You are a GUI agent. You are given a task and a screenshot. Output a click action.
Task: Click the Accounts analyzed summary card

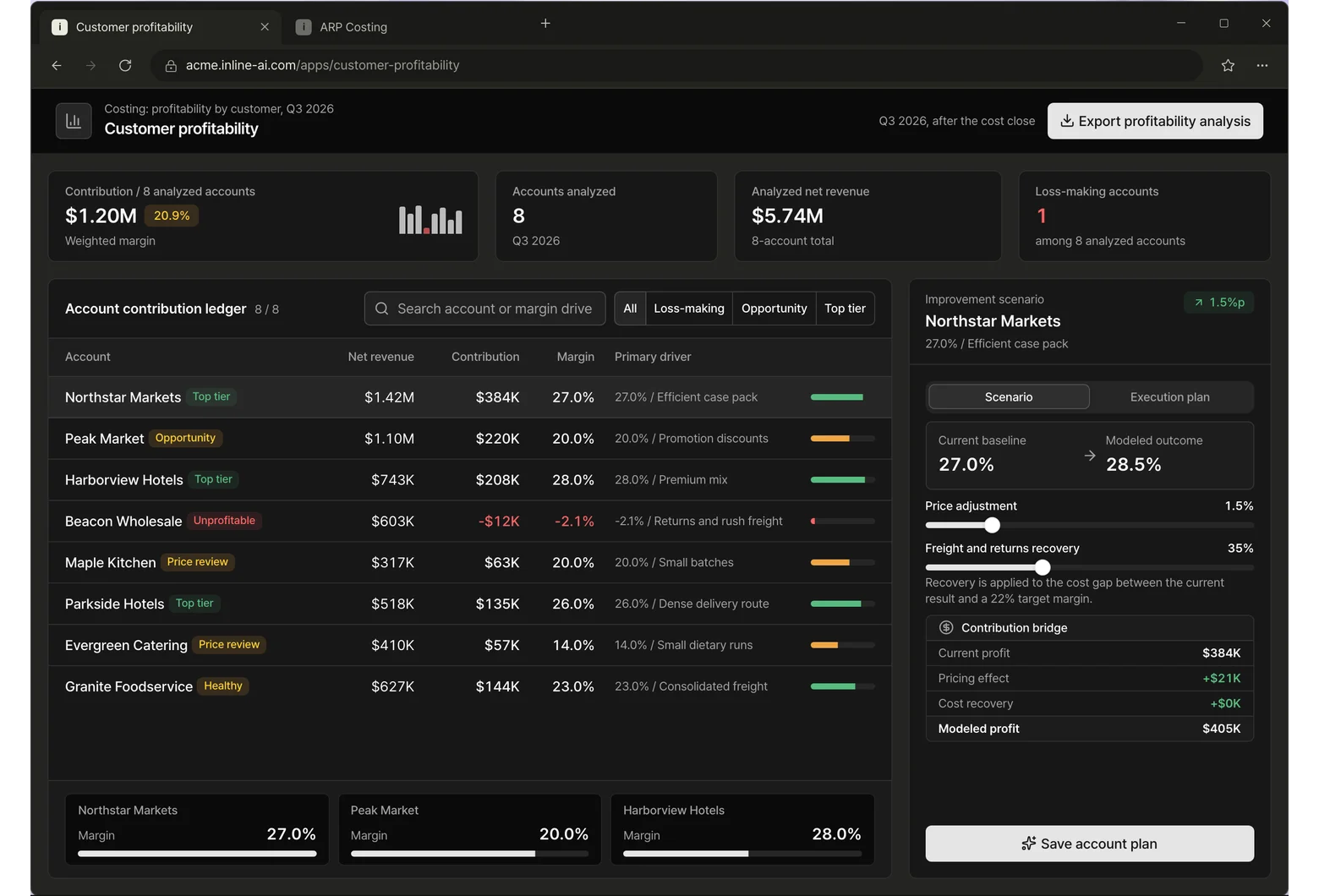point(606,216)
